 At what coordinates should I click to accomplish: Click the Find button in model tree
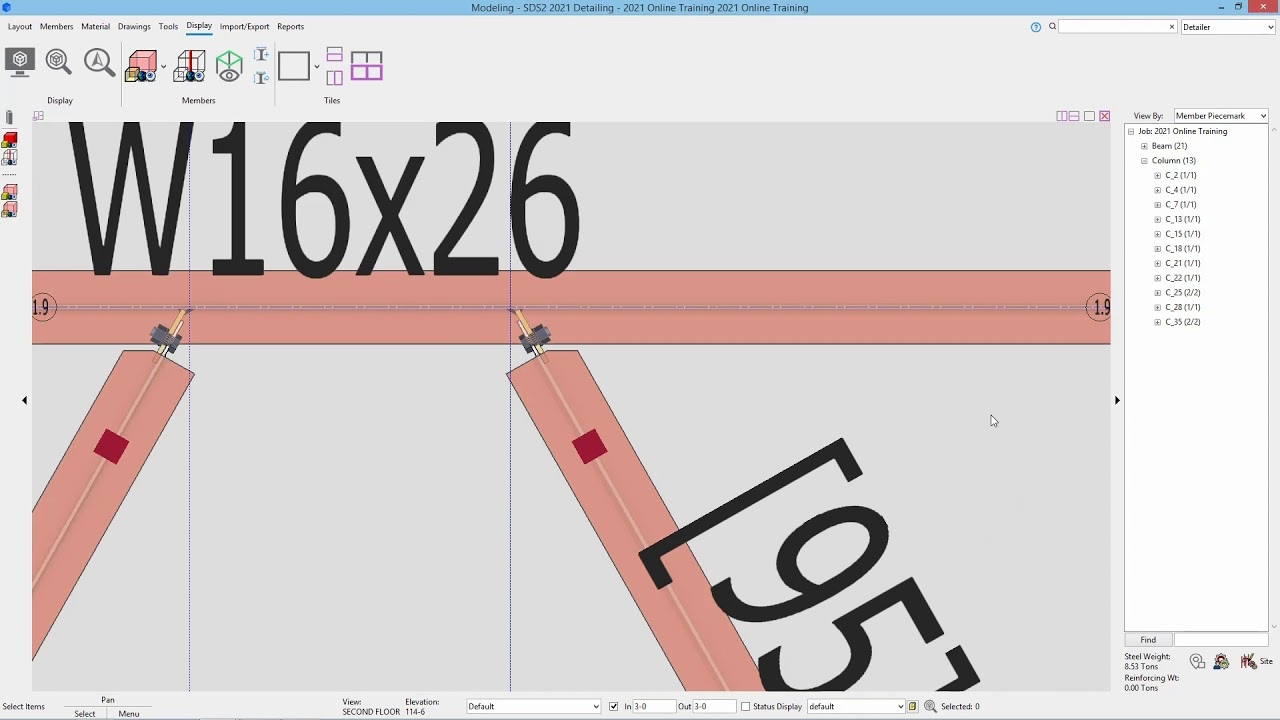(x=1148, y=640)
